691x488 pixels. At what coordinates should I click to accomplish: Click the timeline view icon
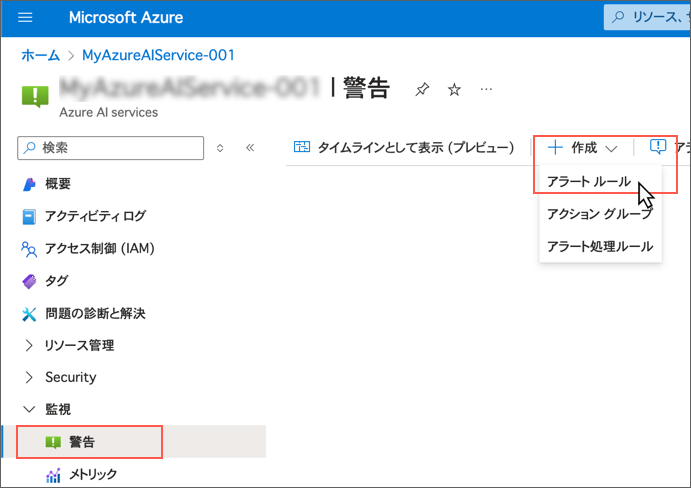(x=302, y=147)
